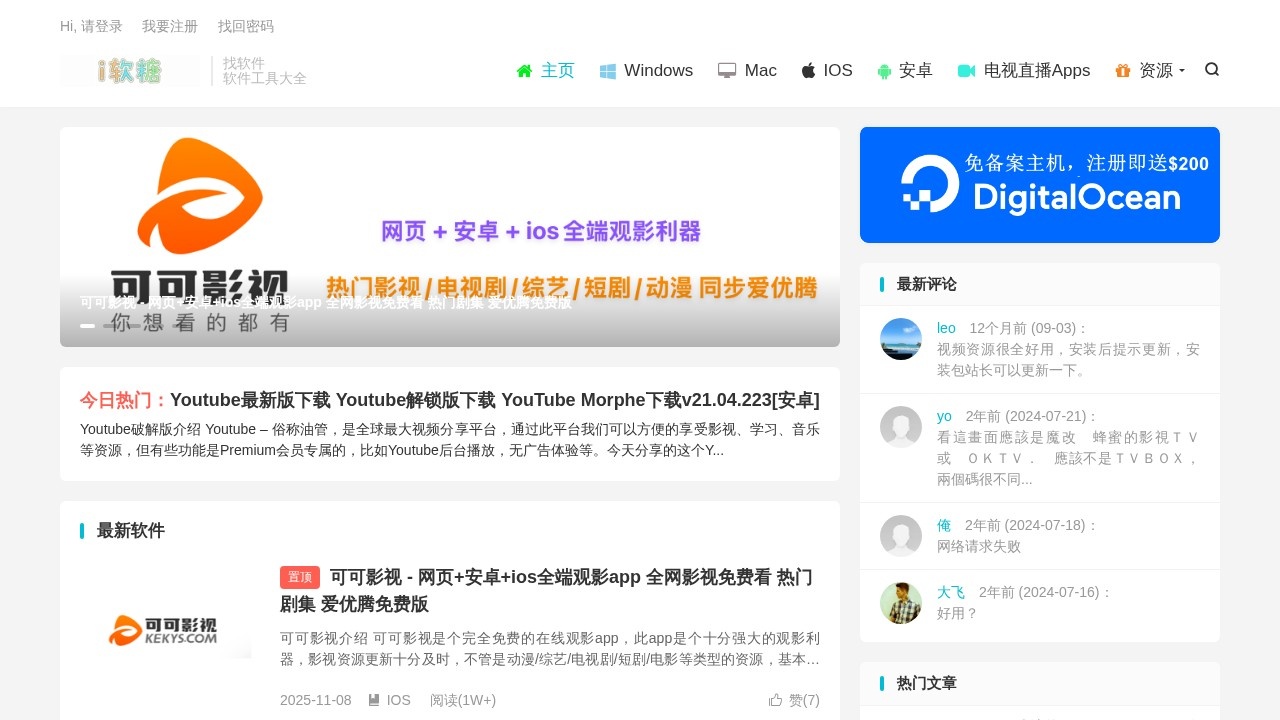
Task: Click the comment text 网络请求失败
Action: pyautogui.click(x=979, y=547)
